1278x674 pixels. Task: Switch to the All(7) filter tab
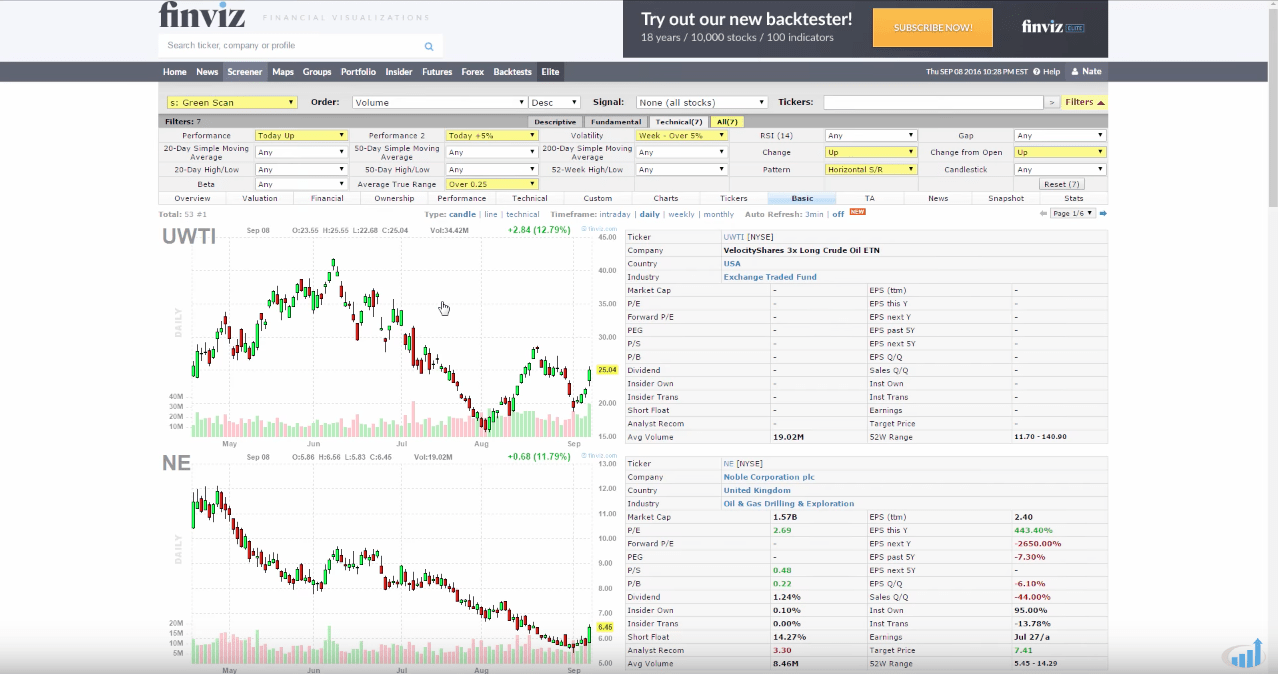[x=728, y=122]
